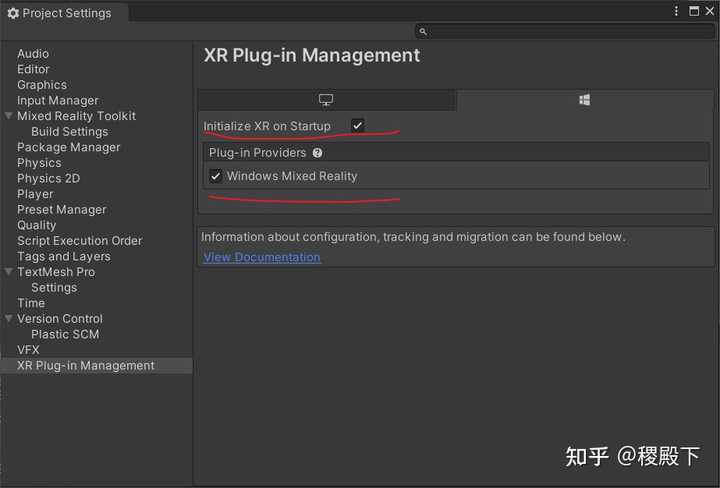Click the Project Settings gear icon
This screenshot has height=488, width=720.
13,13
